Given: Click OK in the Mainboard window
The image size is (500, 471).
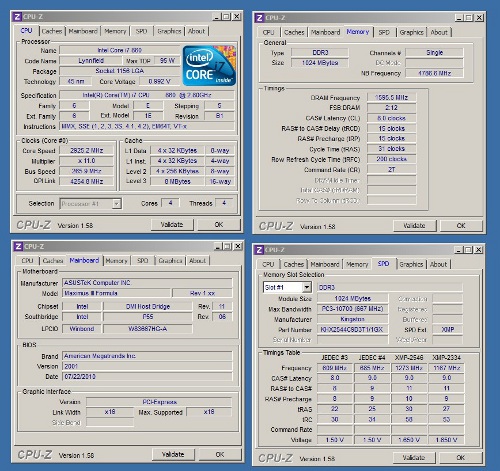Looking at the screenshot, I should pos(220,454).
